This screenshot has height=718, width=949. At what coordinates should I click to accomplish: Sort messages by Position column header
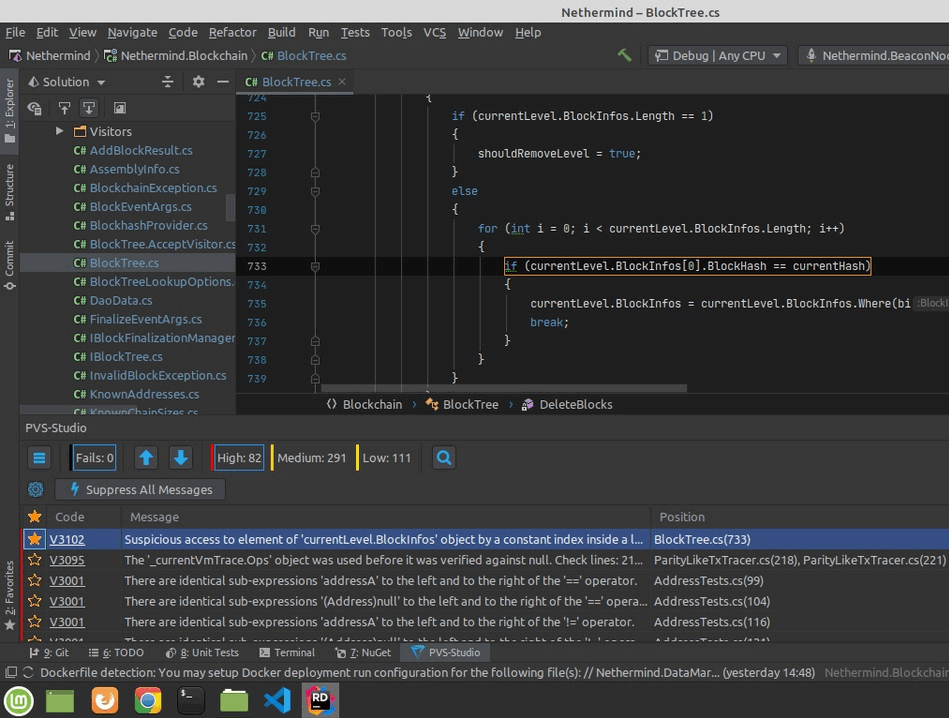pyautogui.click(x=681, y=517)
